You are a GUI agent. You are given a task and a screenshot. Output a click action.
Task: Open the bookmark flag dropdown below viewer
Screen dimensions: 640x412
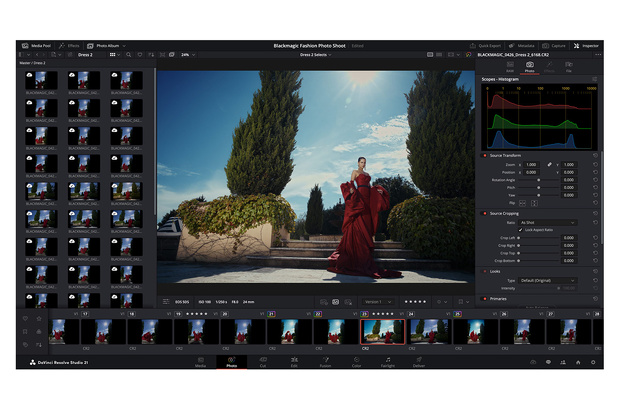pyautogui.click(x=463, y=302)
